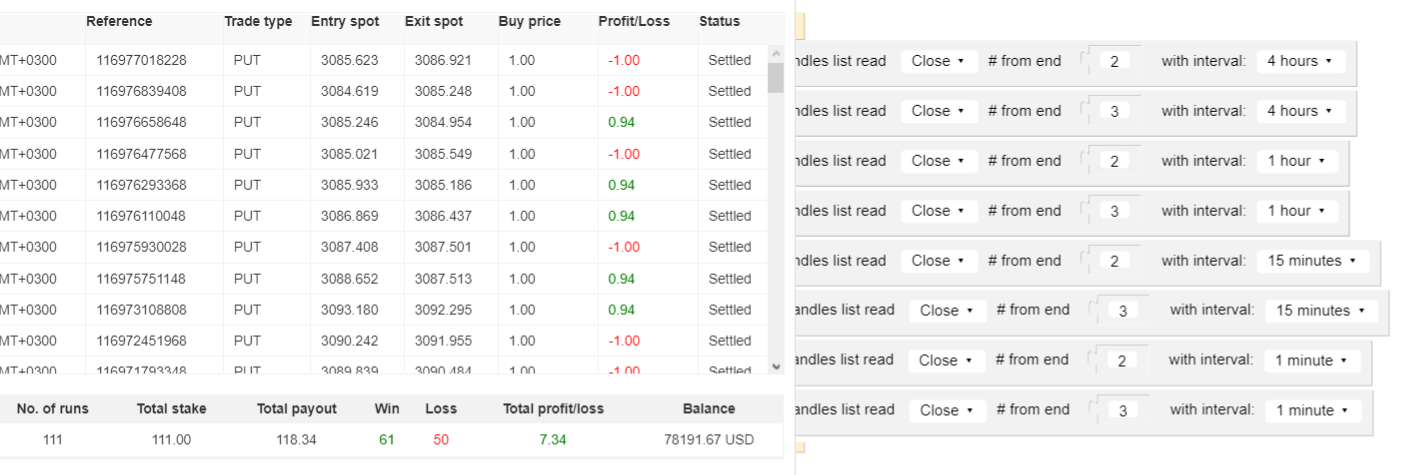Image resolution: width=1421 pixels, height=475 pixels.
Task: Select reference number 116977018228
Action: 141,60
